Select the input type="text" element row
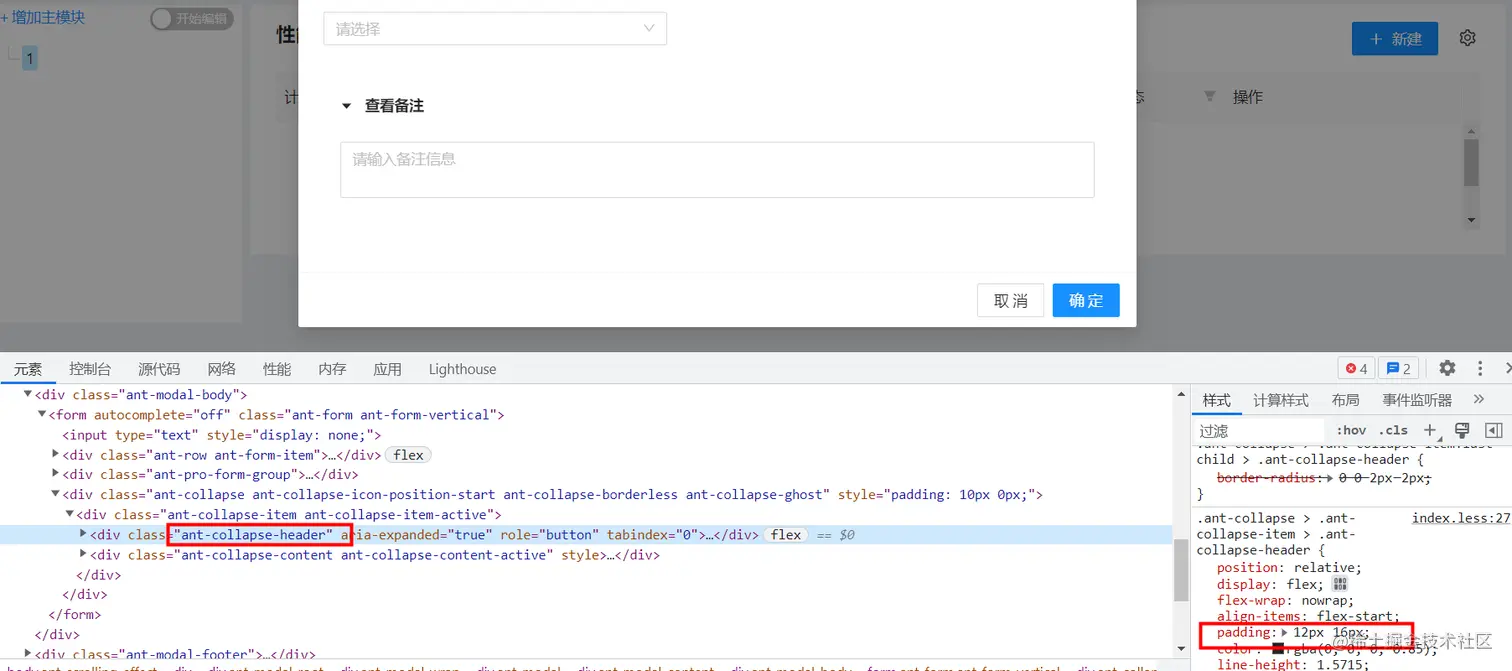The width and height of the screenshot is (1512, 671). (222, 435)
